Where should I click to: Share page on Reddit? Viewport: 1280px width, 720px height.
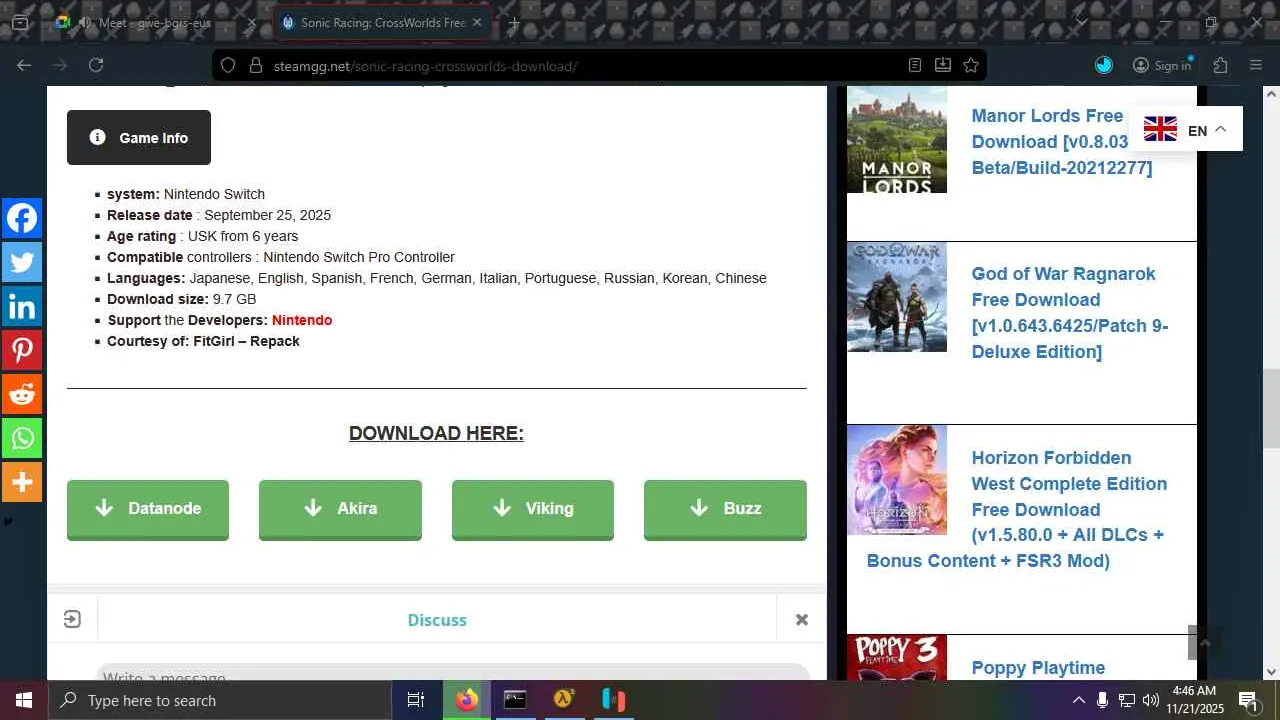point(21,394)
